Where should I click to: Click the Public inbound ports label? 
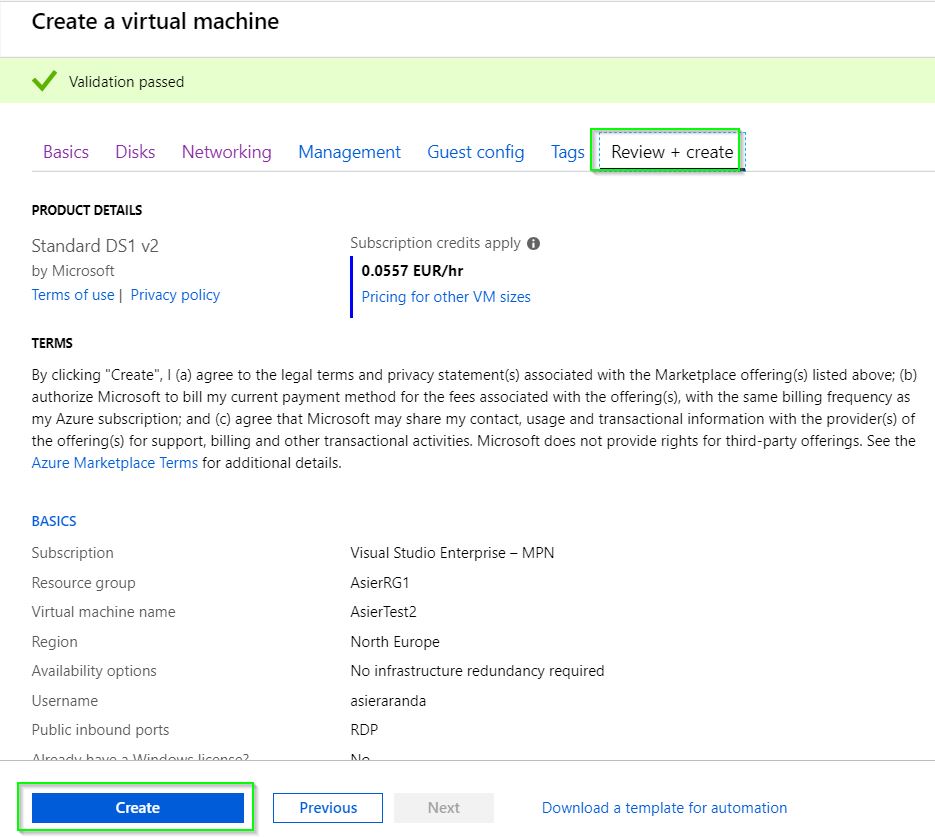pos(100,730)
